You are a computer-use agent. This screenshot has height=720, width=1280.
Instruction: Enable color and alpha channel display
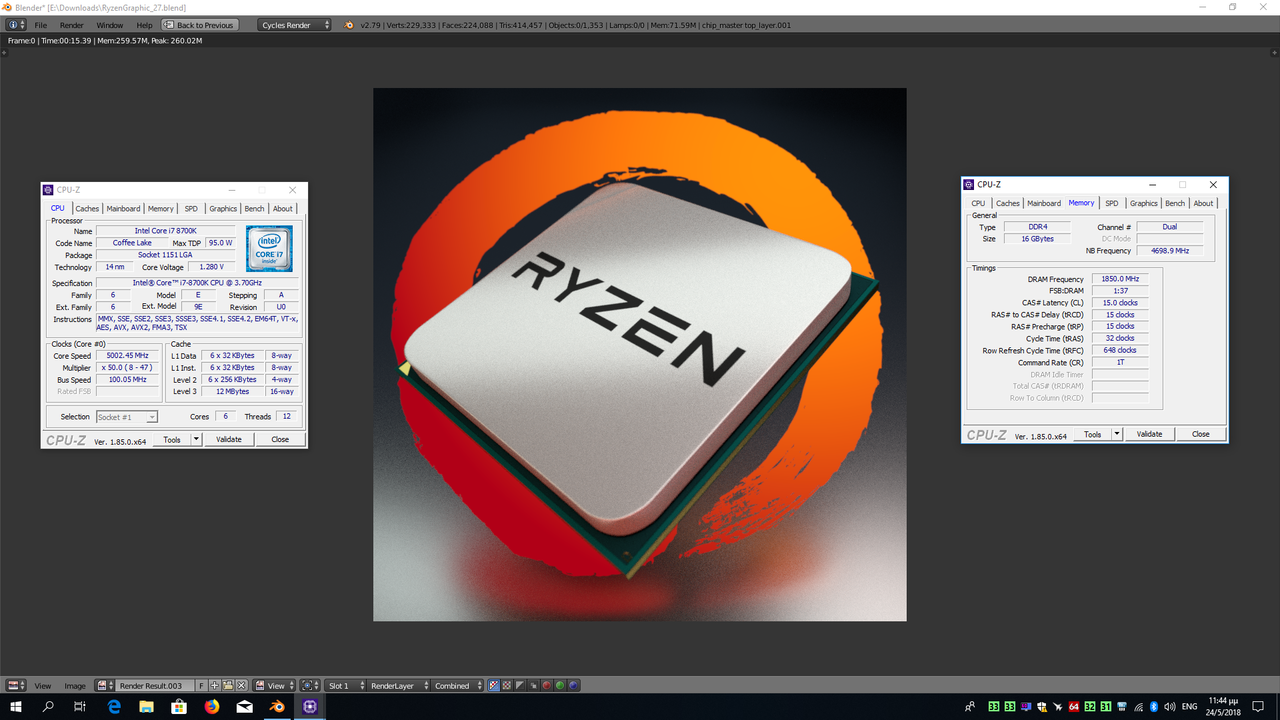coord(493,686)
